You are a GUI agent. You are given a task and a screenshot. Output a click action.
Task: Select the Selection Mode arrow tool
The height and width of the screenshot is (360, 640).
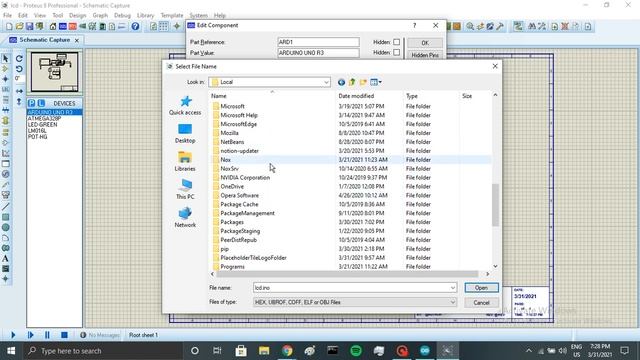(x=6, y=58)
